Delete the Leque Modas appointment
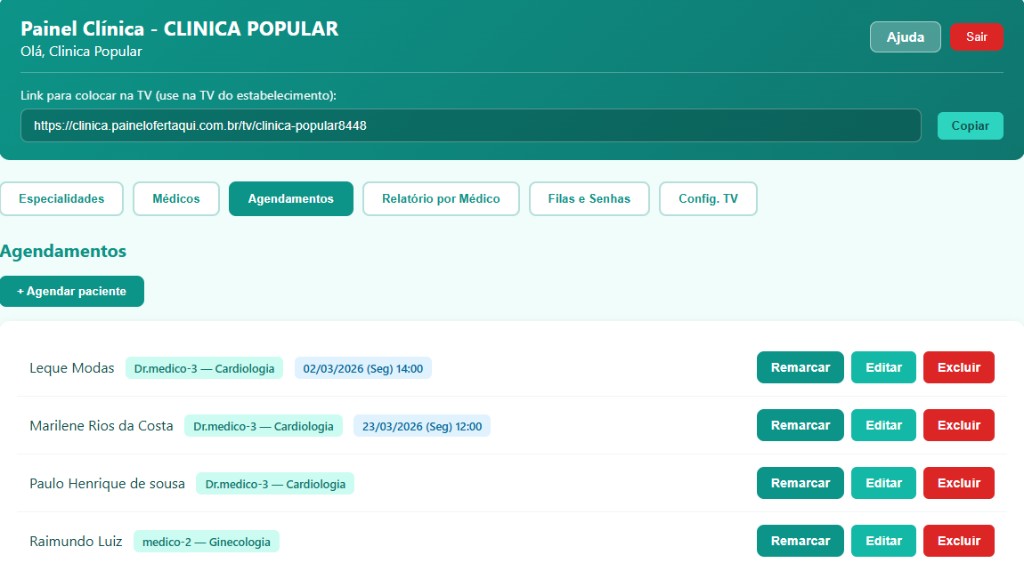Viewport: 1024px width, 579px height. pos(958,368)
